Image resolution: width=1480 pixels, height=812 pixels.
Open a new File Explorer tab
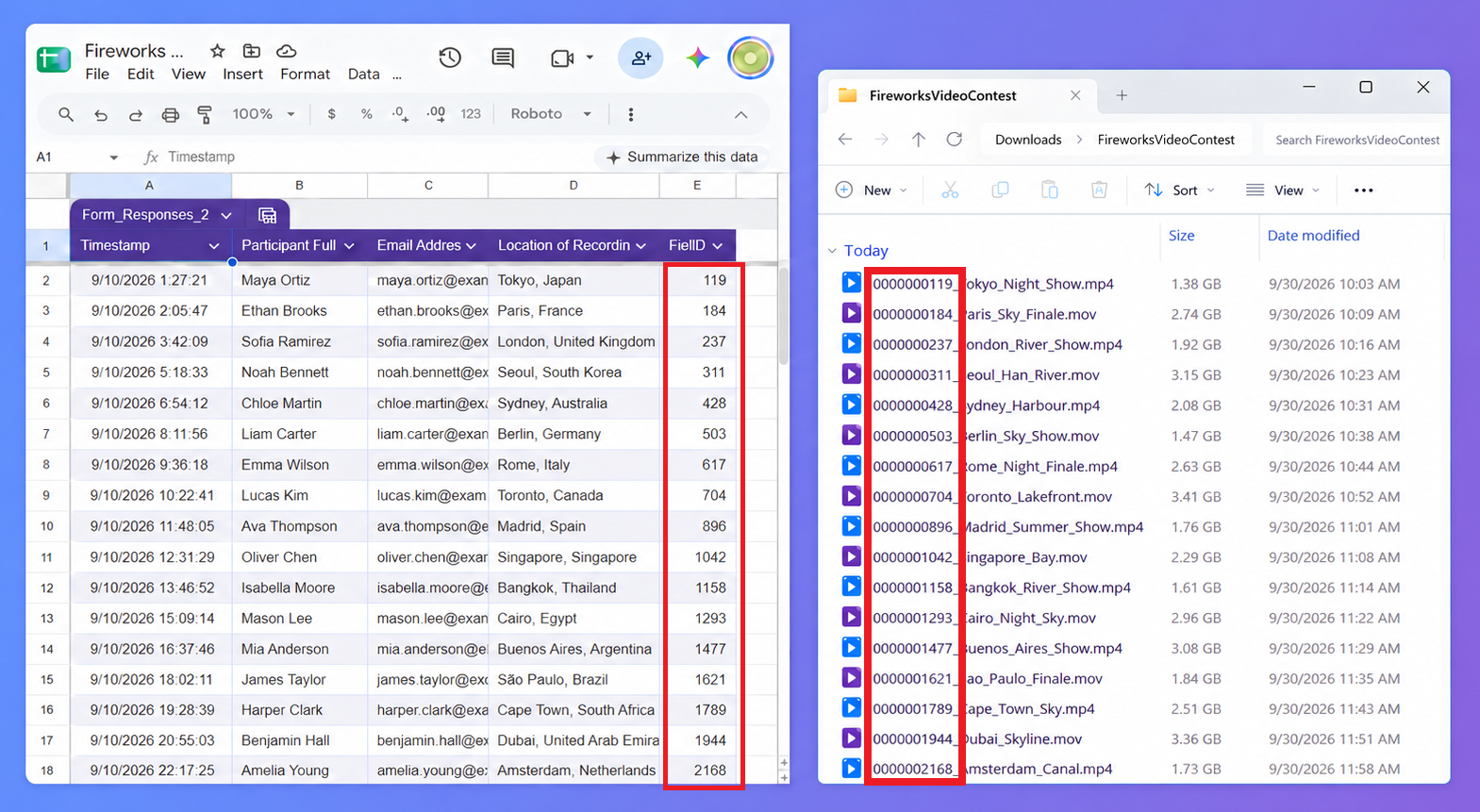[1122, 95]
